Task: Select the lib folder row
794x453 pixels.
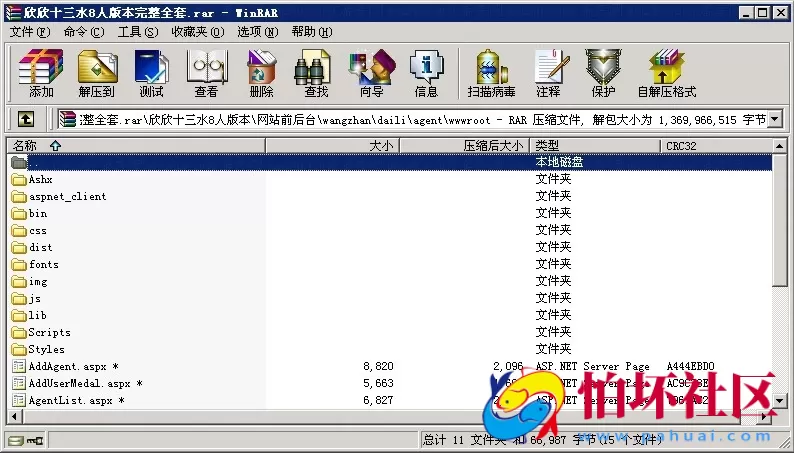Action: (390, 315)
